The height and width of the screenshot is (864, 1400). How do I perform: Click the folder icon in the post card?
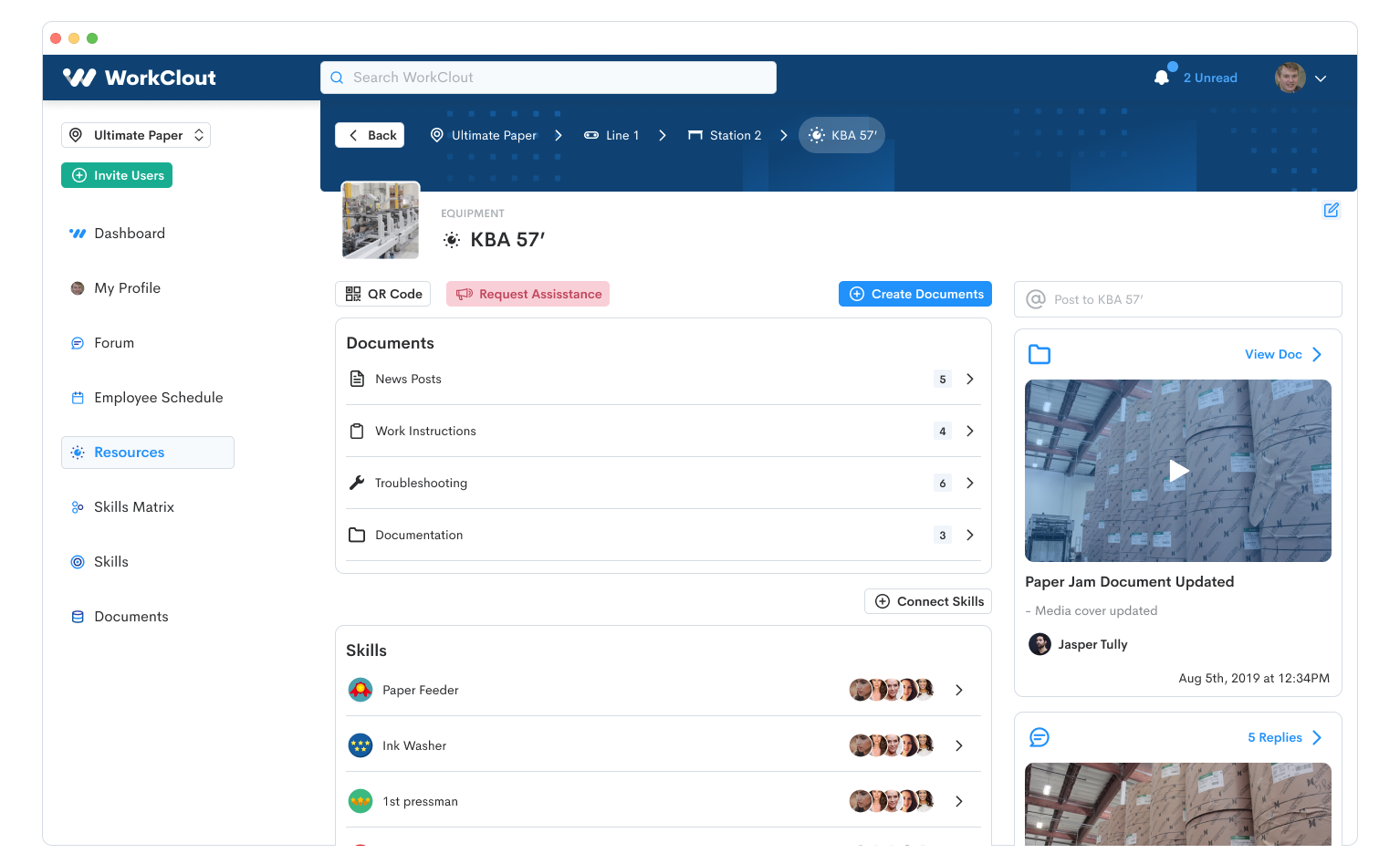(x=1040, y=354)
